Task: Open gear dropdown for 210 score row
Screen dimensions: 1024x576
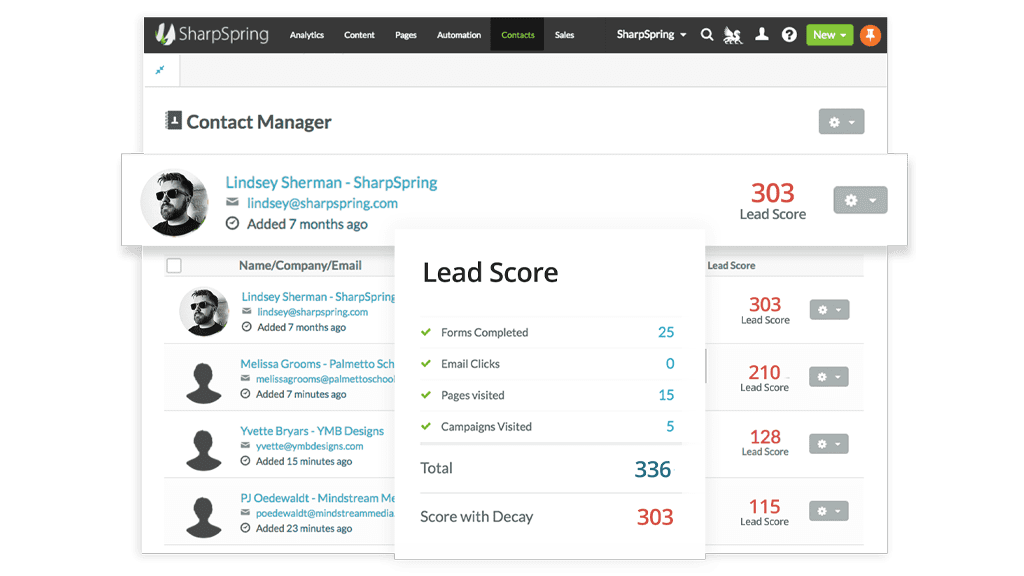Action: point(829,377)
